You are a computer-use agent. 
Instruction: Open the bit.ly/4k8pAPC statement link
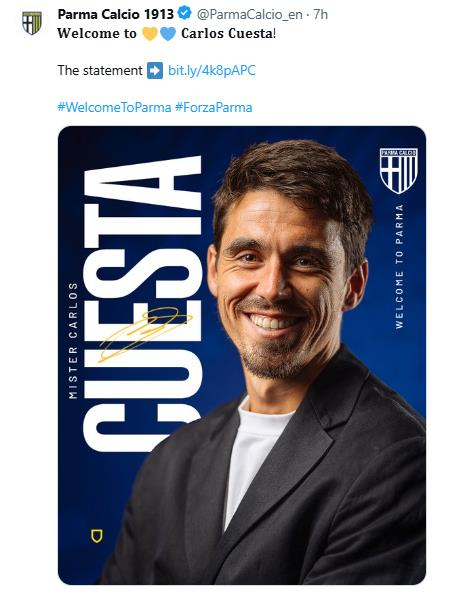pos(212,70)
